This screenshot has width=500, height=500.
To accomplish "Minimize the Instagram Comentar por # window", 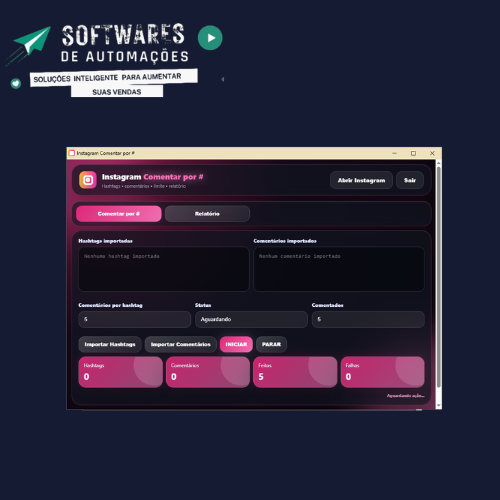I will click(x=395, y=153).
